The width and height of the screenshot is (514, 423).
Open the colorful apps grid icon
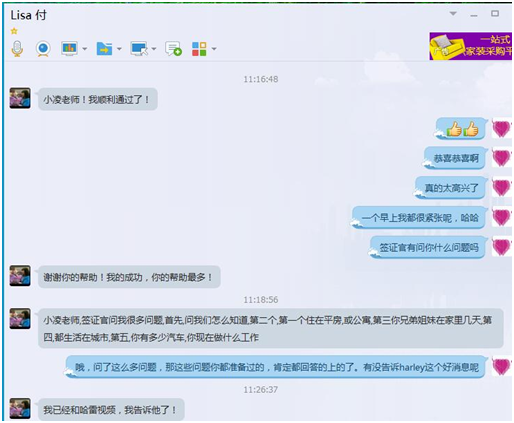tap(199, 49)
